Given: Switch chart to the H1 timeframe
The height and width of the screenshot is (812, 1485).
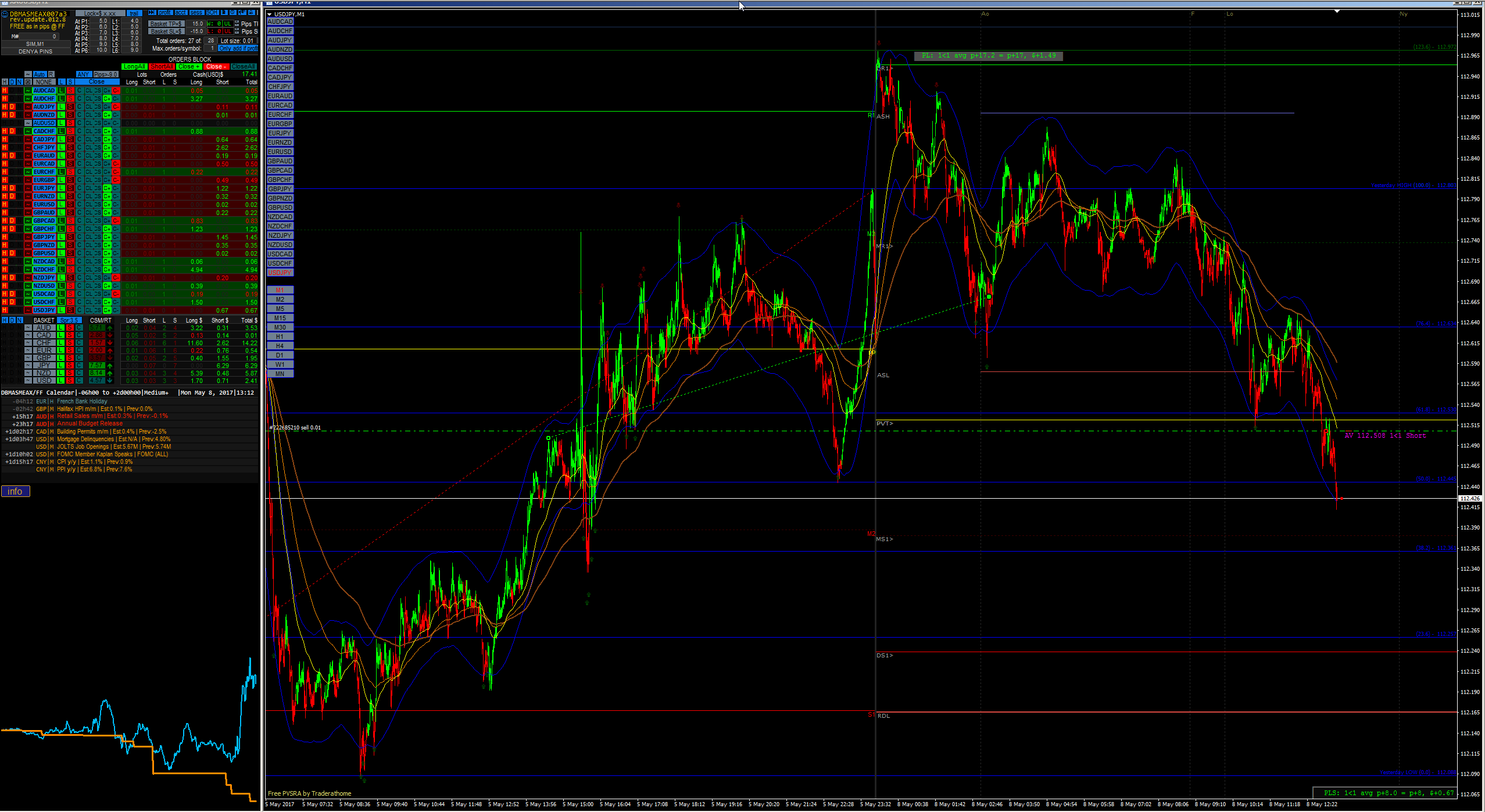Looking at the screenshot, I should [x=280, y=337].
